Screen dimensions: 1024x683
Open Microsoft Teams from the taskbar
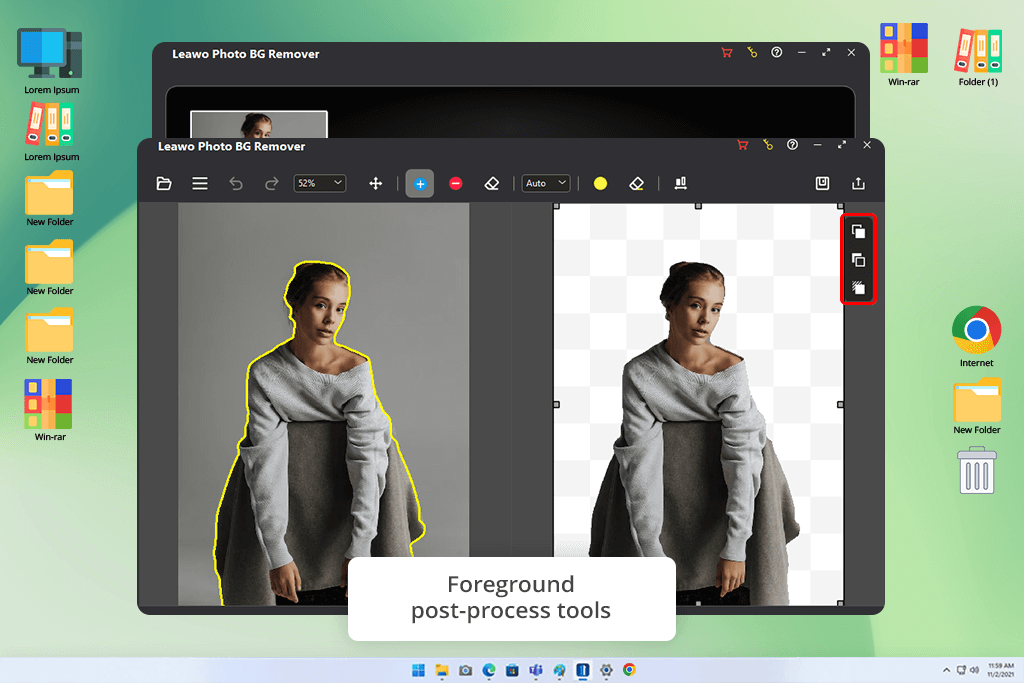point(536,670)
